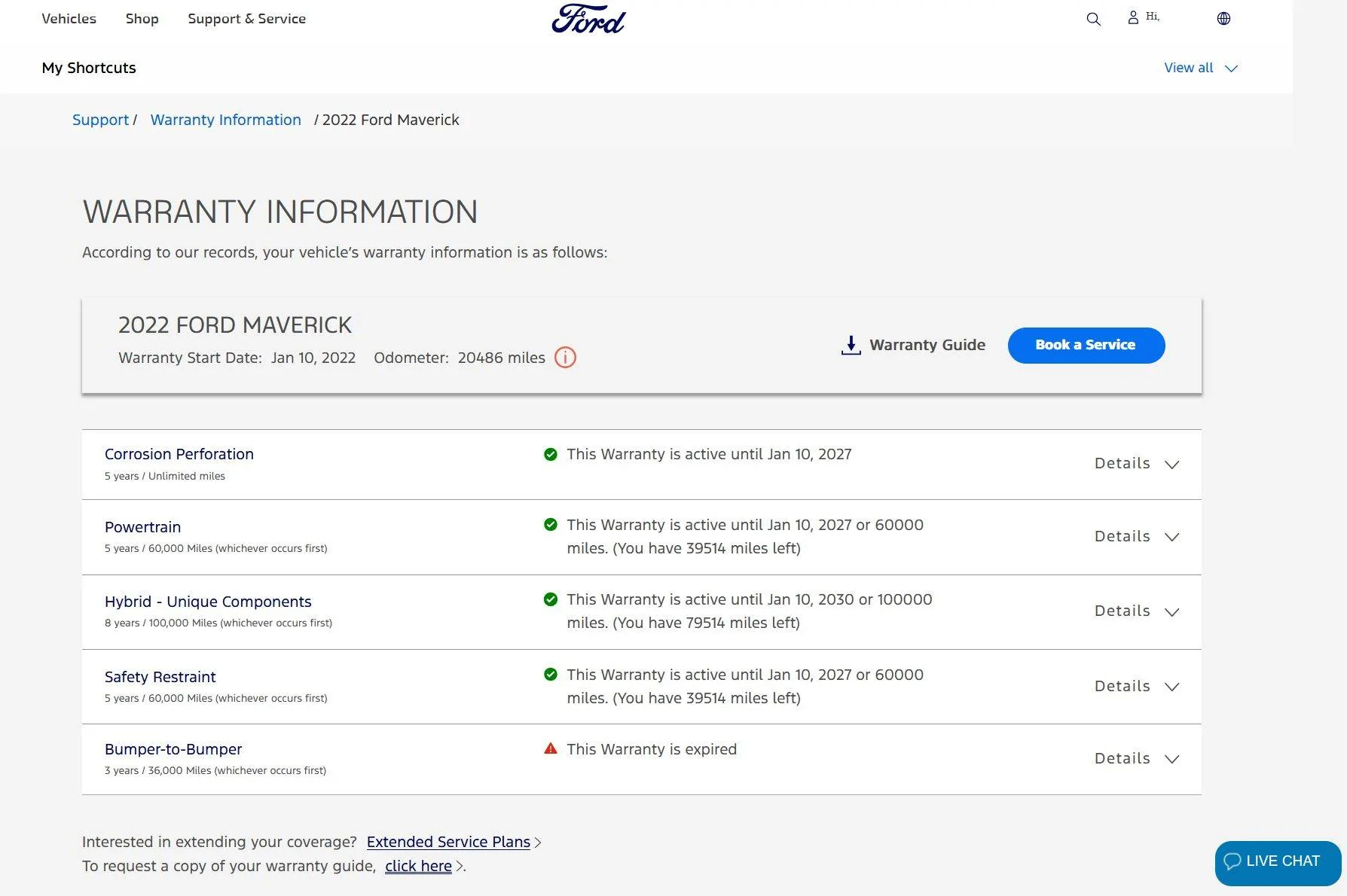Open the account profile icon
This screenshot has height=896, width=1347.
[1133, 17]
